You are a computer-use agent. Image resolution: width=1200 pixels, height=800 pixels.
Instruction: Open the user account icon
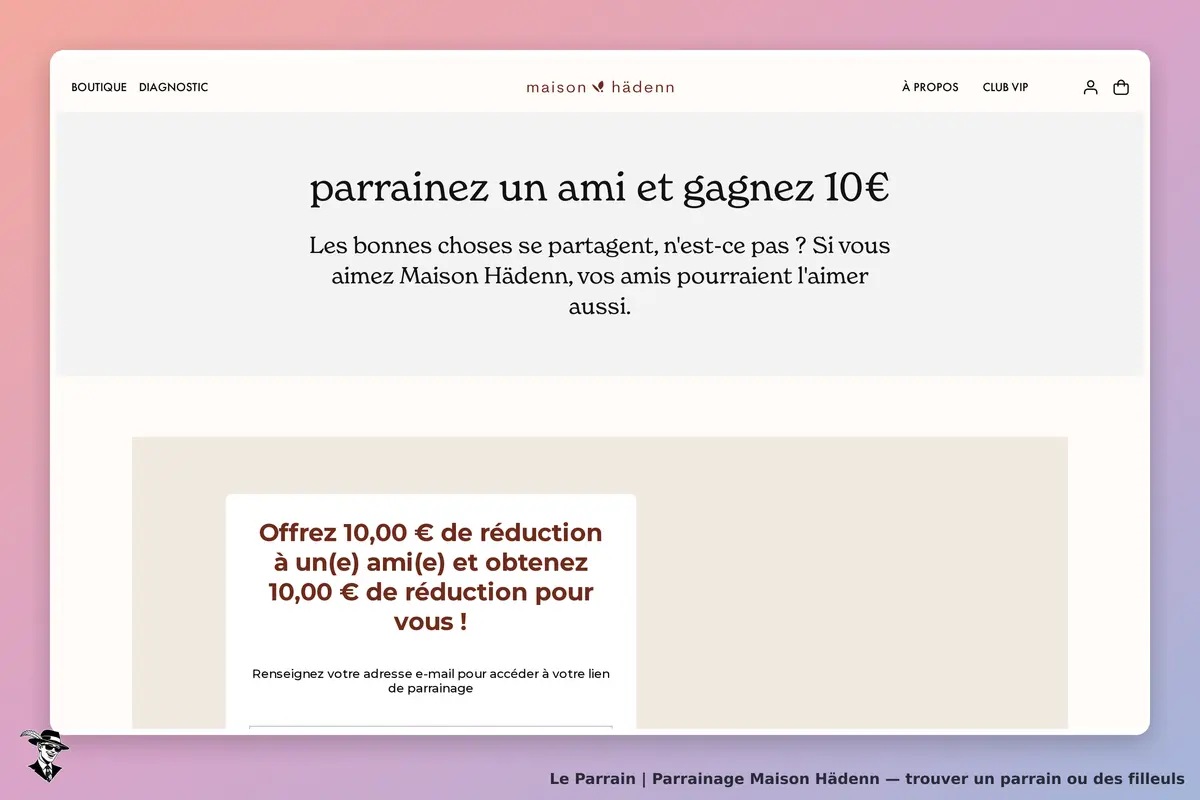point(1090,87)
